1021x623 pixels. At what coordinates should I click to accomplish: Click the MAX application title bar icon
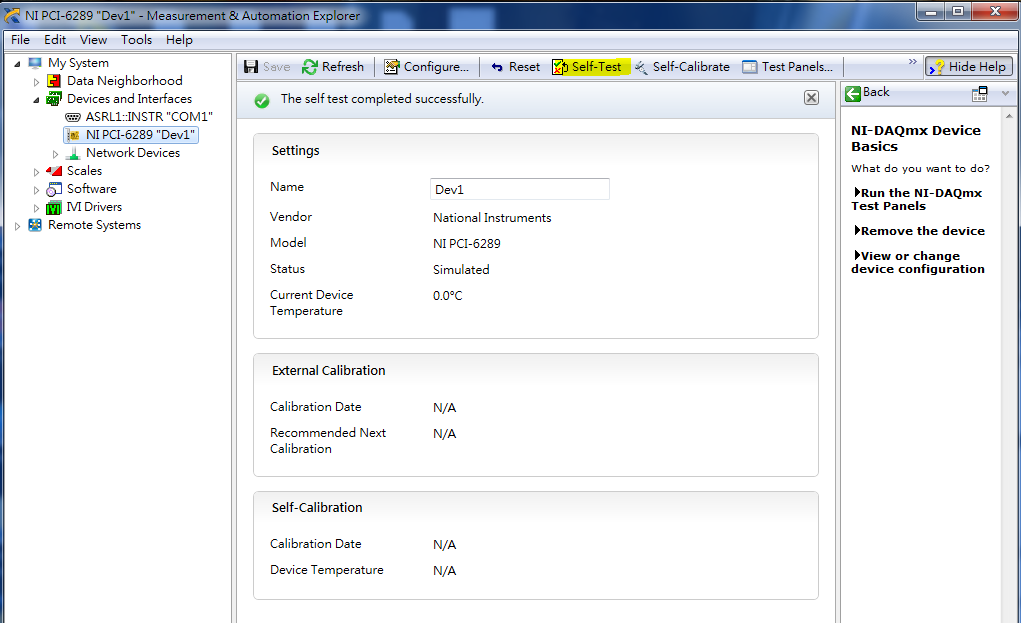pos(12,14)
